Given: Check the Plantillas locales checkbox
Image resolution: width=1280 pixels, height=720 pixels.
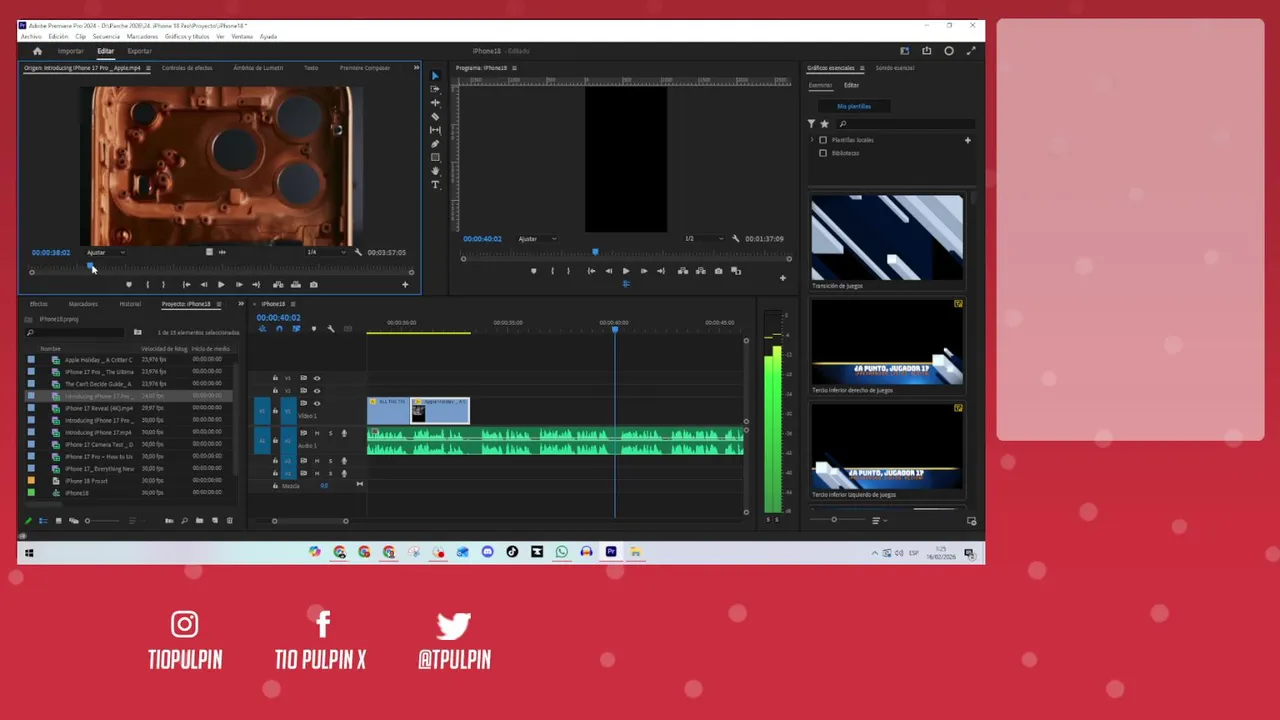Looking at the screenshot, I should pos(823,141).
